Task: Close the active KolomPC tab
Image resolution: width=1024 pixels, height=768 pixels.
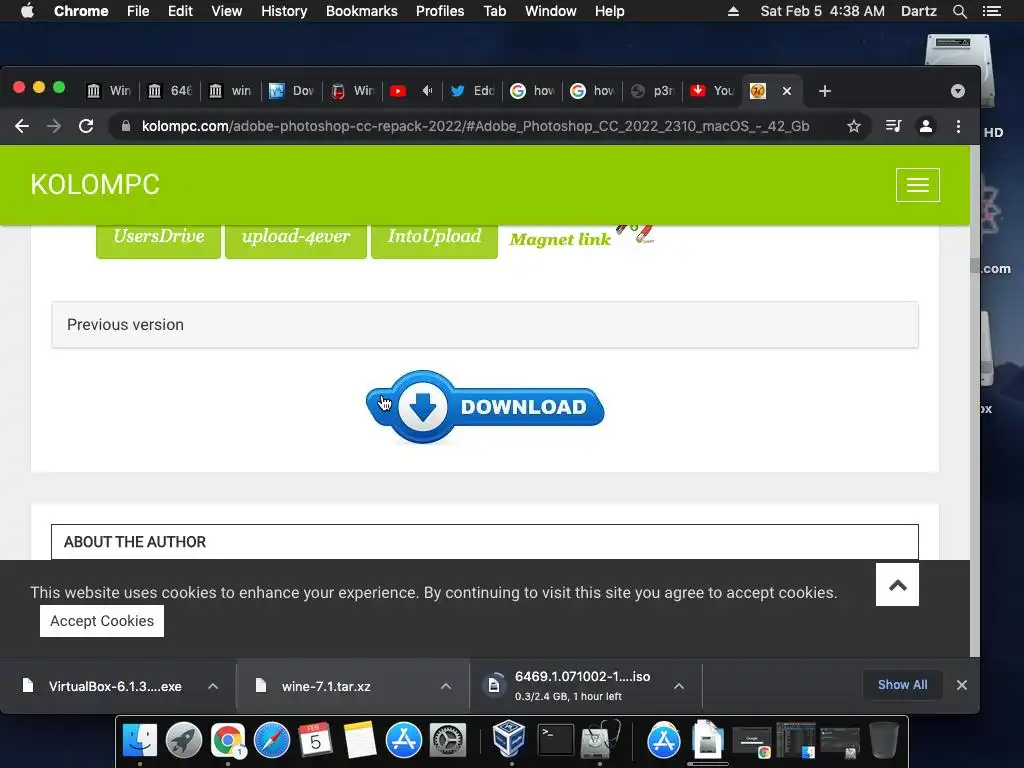Action: [x=787, y=91]
